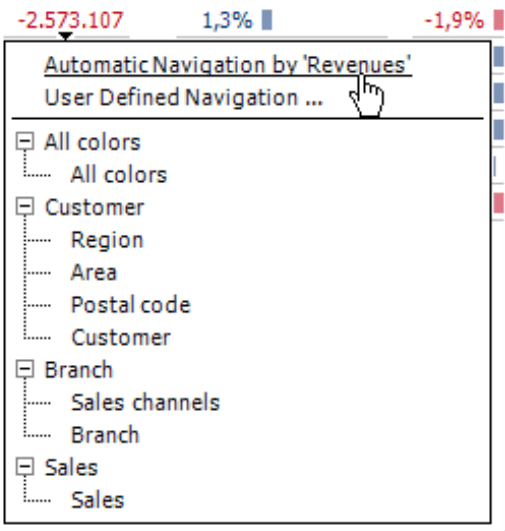Collapse the Customer tree group

tap(25, 207)
